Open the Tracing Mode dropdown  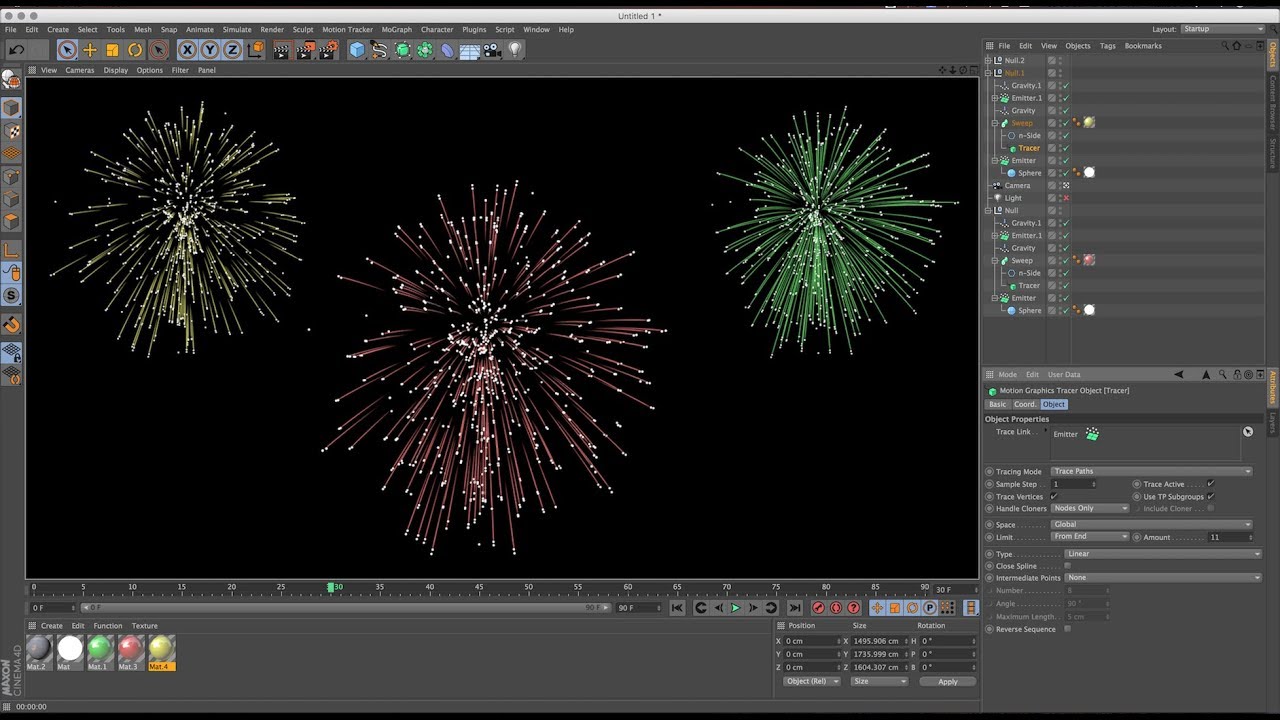[1151, 471]
